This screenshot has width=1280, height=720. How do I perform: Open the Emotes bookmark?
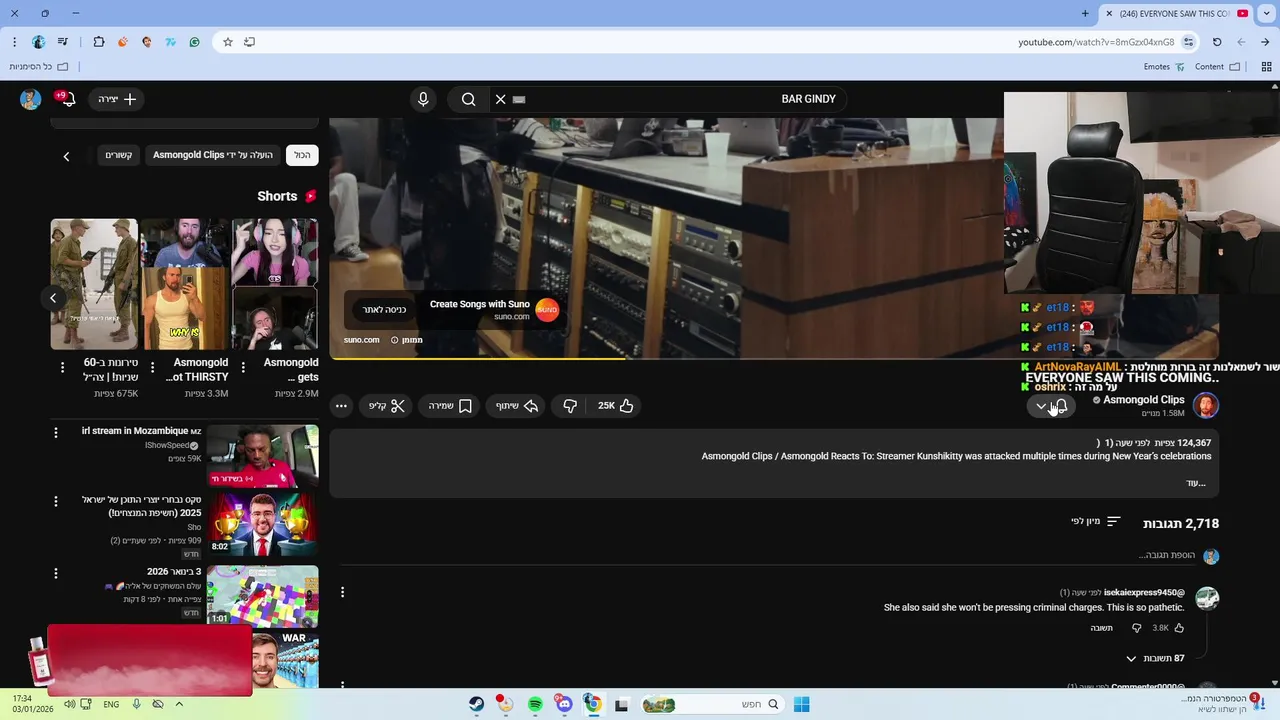tap(1164, 67)
